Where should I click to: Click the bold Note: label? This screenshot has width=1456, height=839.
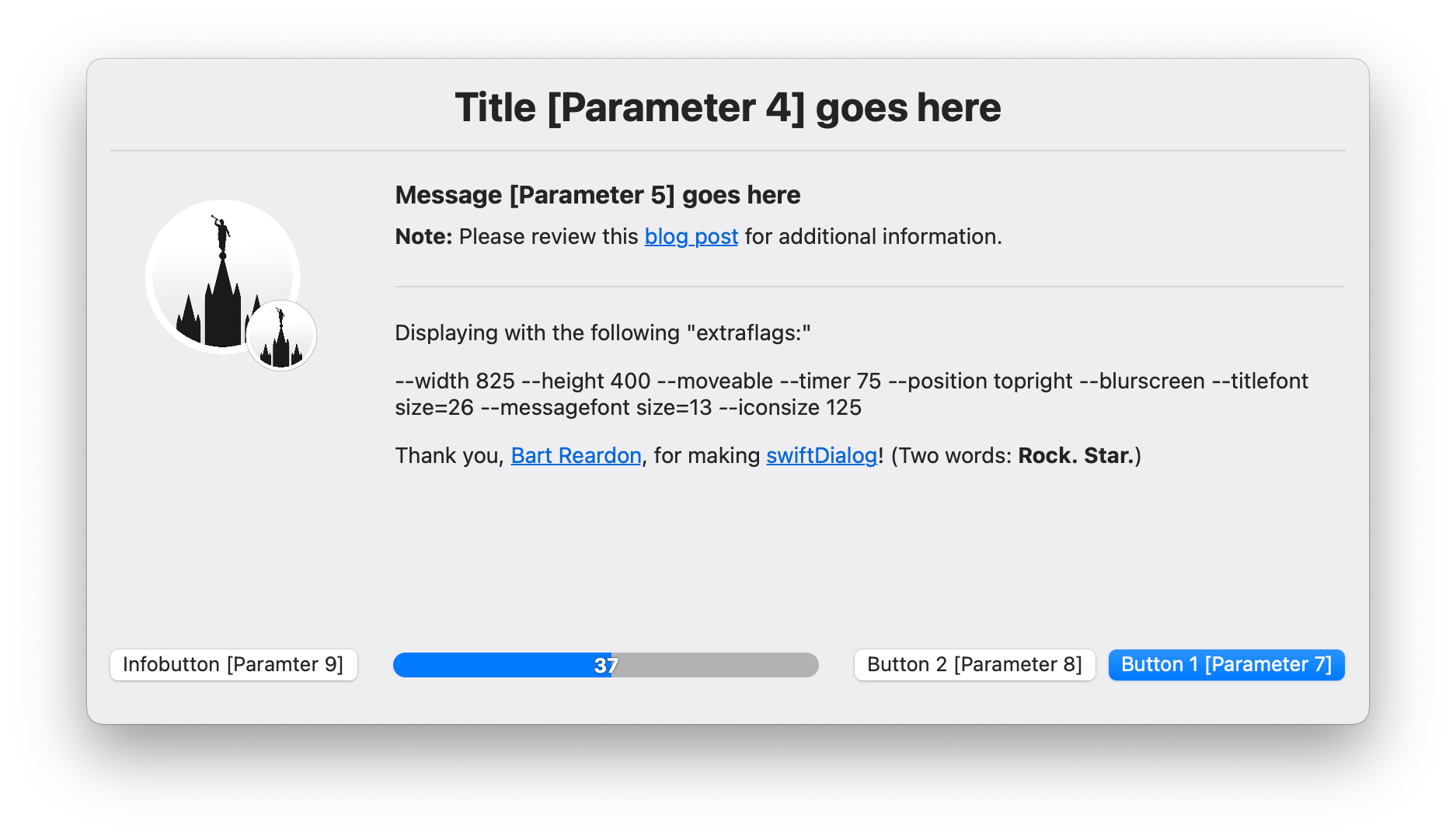coord(423,236)
